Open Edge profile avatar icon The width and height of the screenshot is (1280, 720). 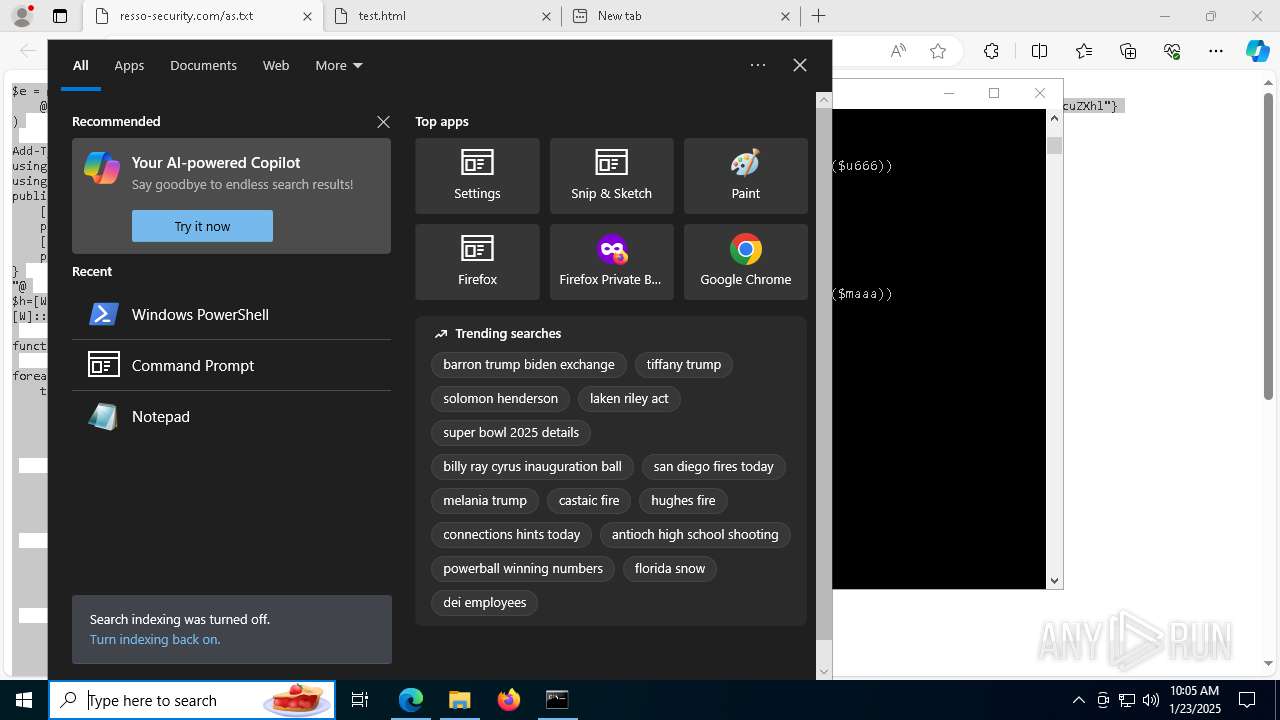coord(22,16)
